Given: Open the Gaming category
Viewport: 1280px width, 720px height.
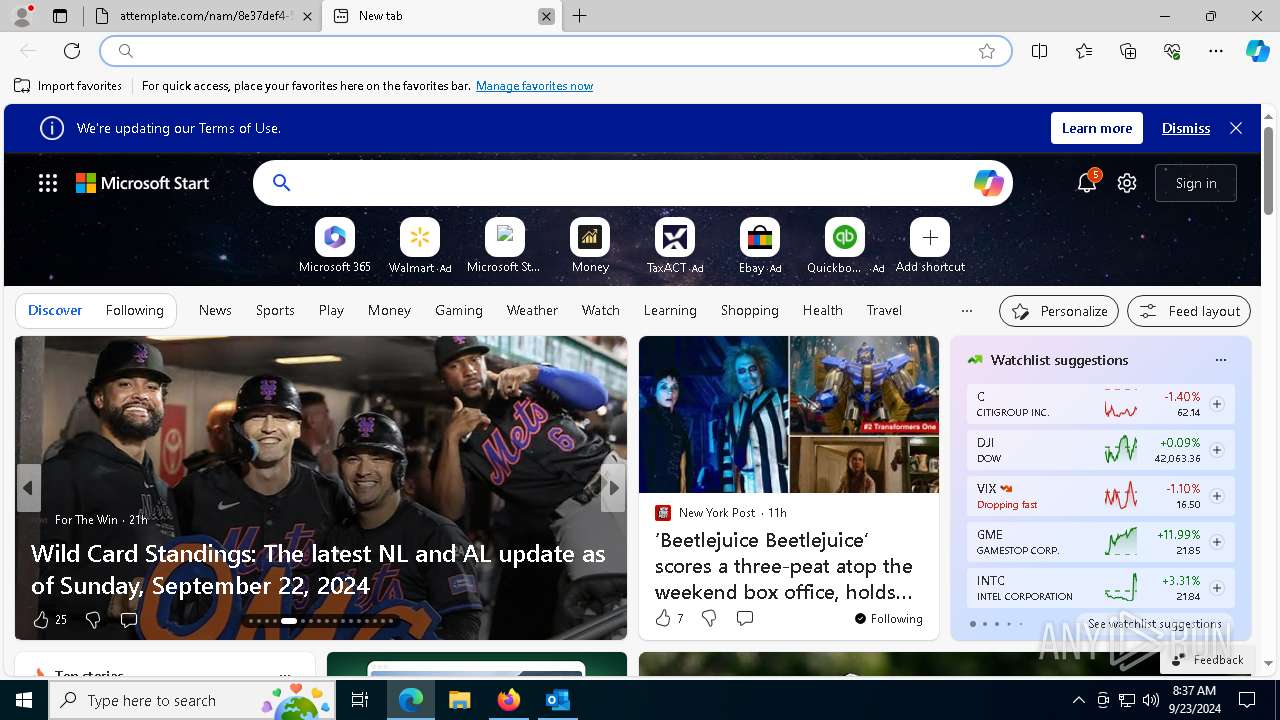Looking at the screenshot, I should click(x=459, y=310).
